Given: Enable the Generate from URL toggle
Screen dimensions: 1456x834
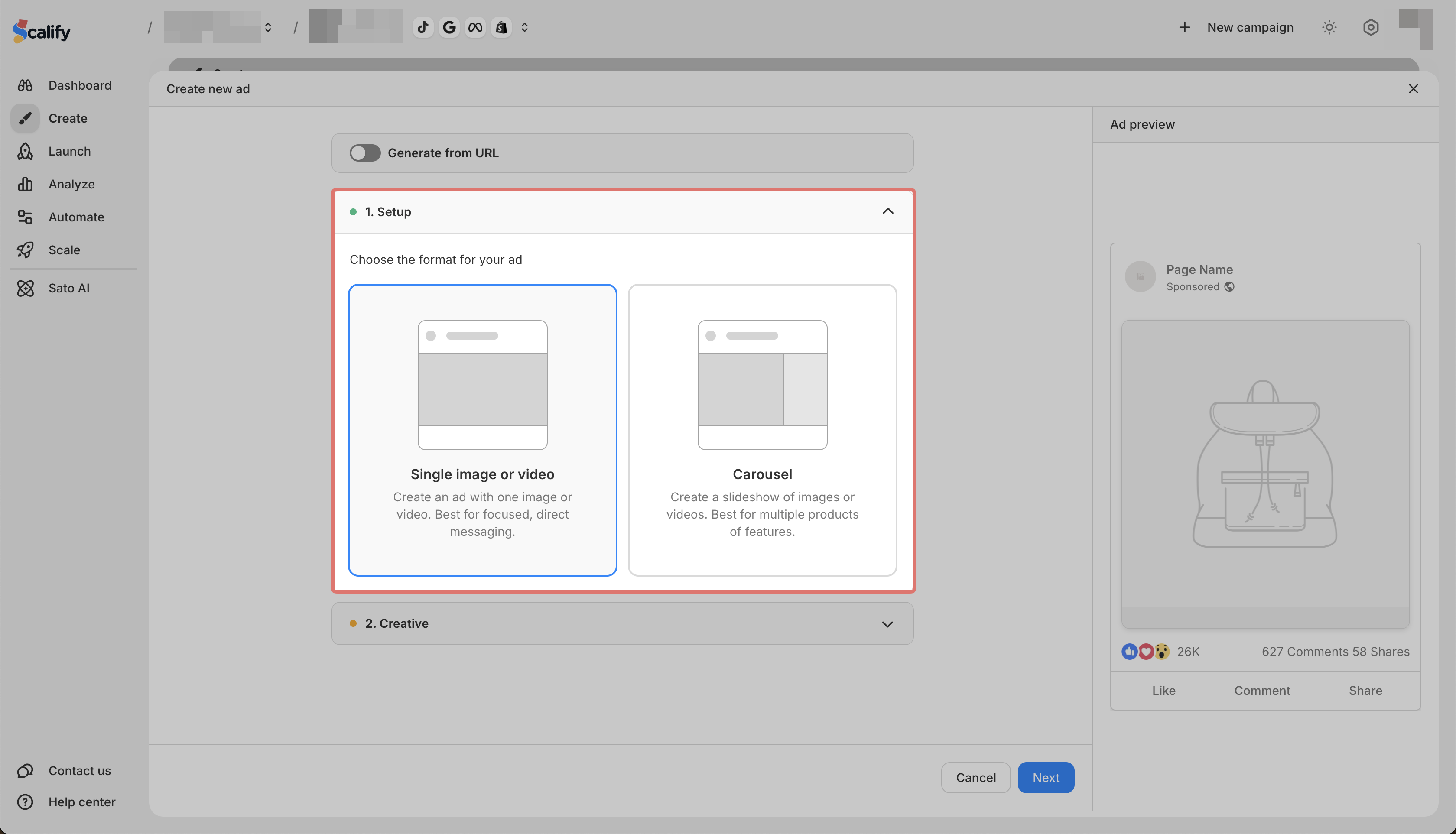Looking at the screenshot, I should click(x=365, y=153).
